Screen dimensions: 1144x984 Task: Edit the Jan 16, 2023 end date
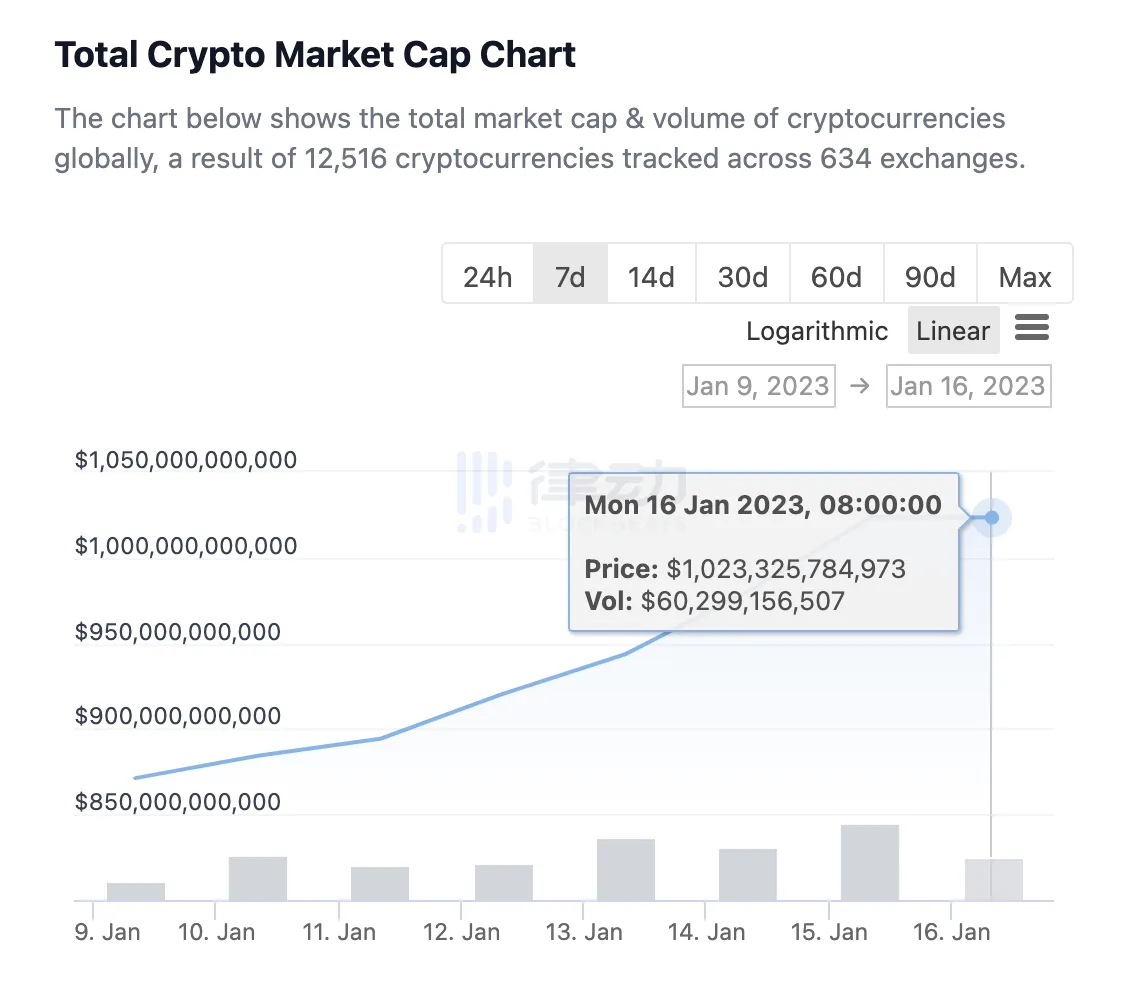(x=968, y=386)
